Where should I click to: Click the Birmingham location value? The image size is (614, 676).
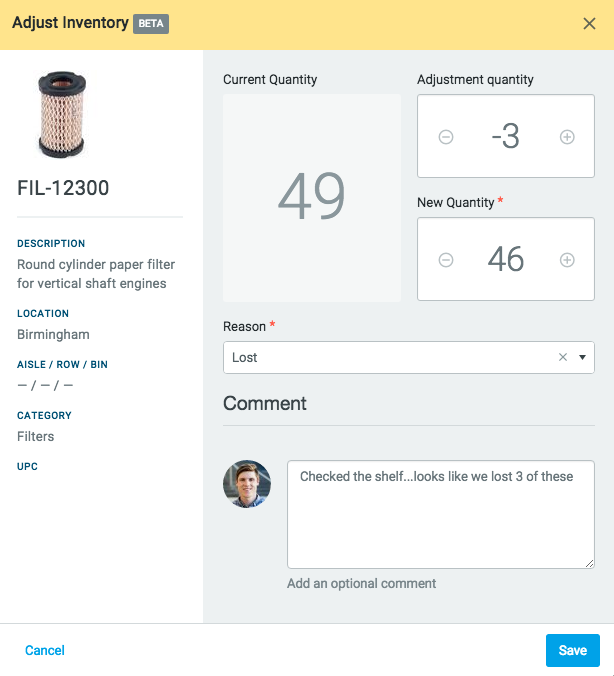(53, 334)
